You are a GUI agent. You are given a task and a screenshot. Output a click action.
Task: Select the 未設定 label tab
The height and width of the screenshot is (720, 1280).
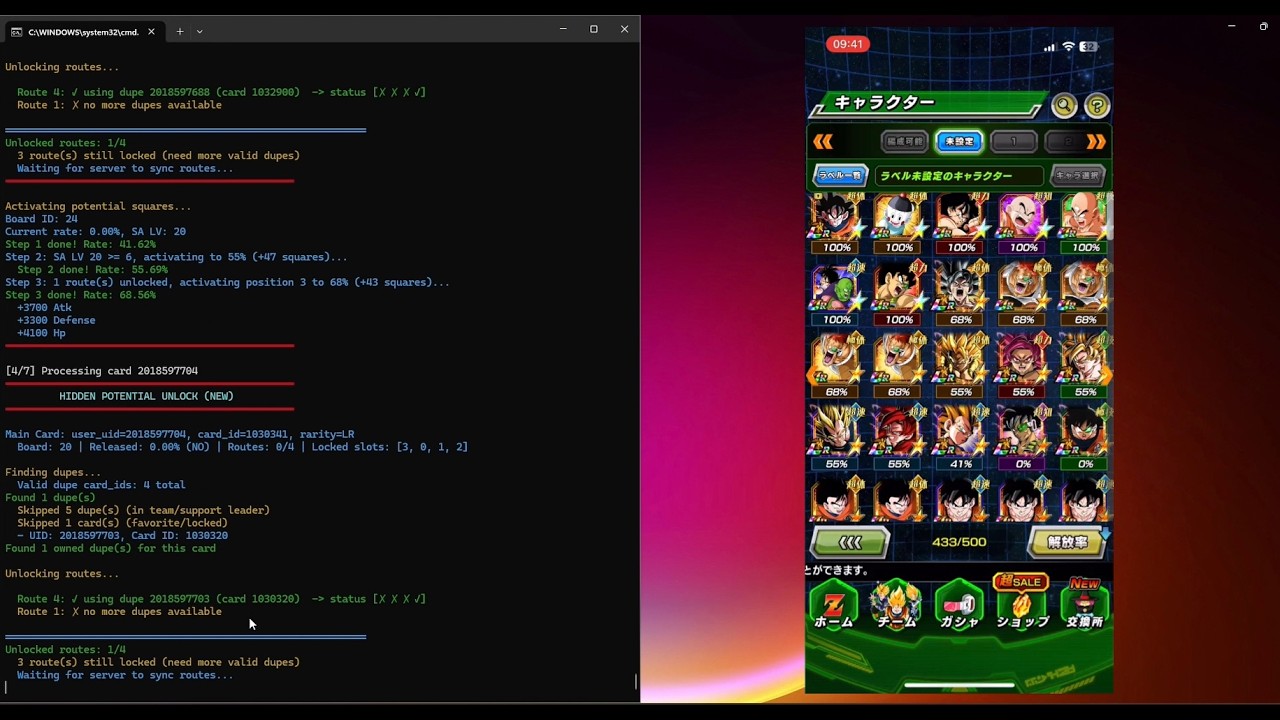959,142
